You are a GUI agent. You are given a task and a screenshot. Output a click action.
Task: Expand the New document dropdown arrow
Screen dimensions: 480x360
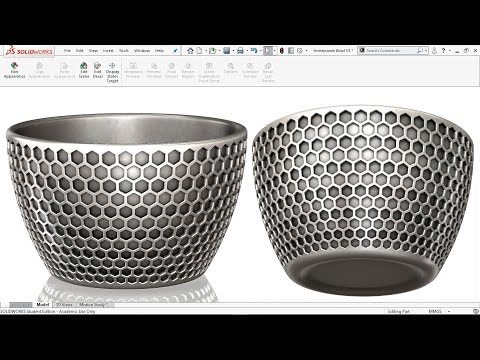click(x=205, y=51)
